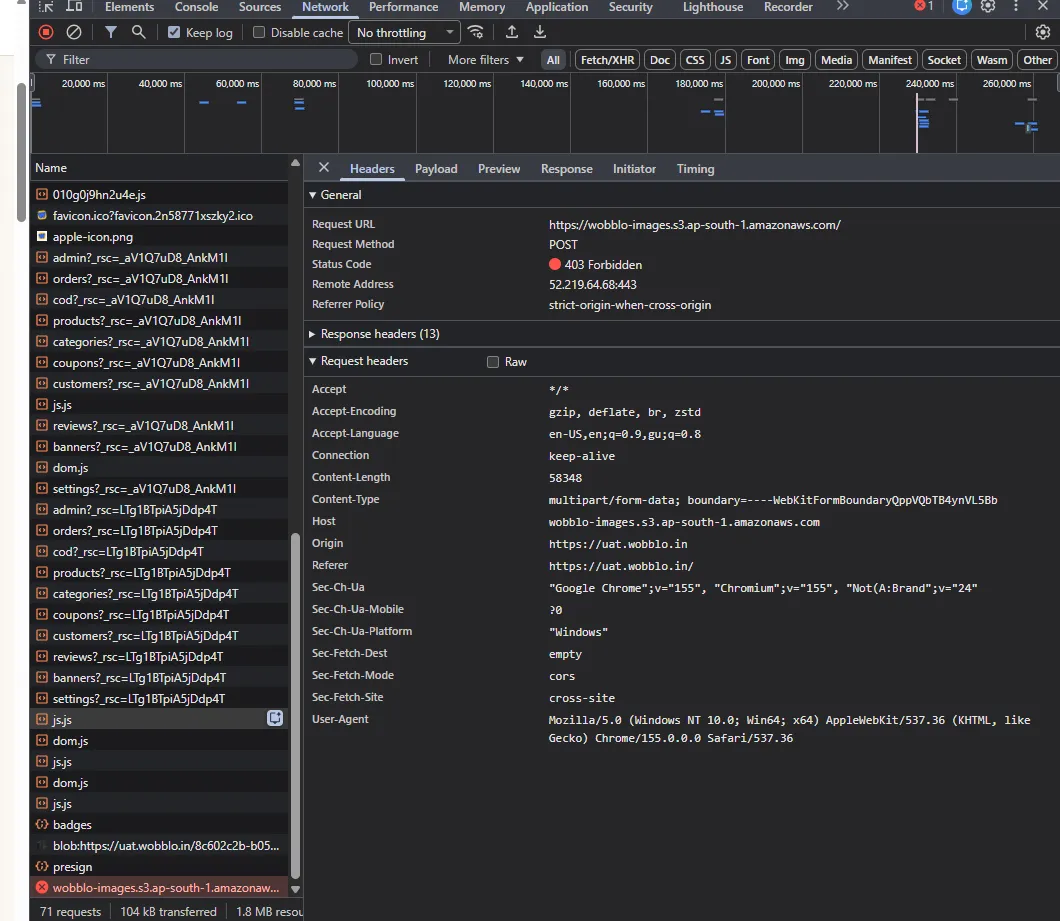This screenshot has height=921, width=1060.
Task: Open the More filters dropdown
Action: [485, 60]
